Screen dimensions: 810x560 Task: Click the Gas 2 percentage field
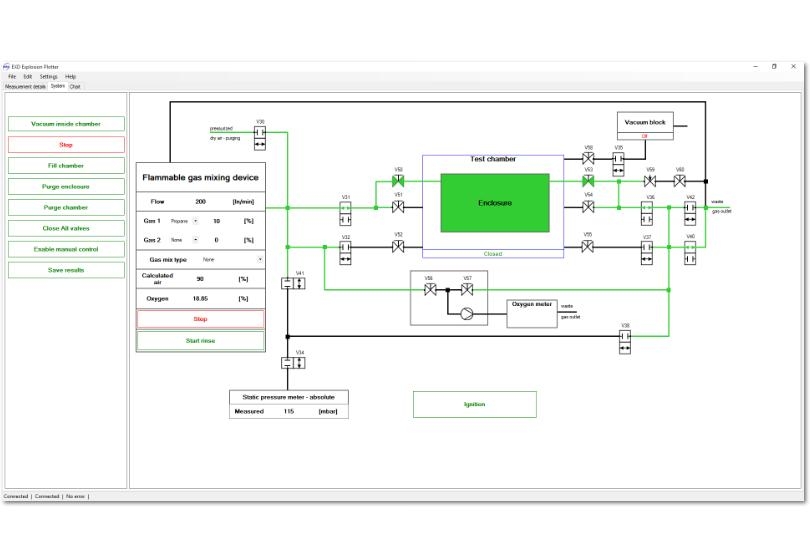click(216, 240)
